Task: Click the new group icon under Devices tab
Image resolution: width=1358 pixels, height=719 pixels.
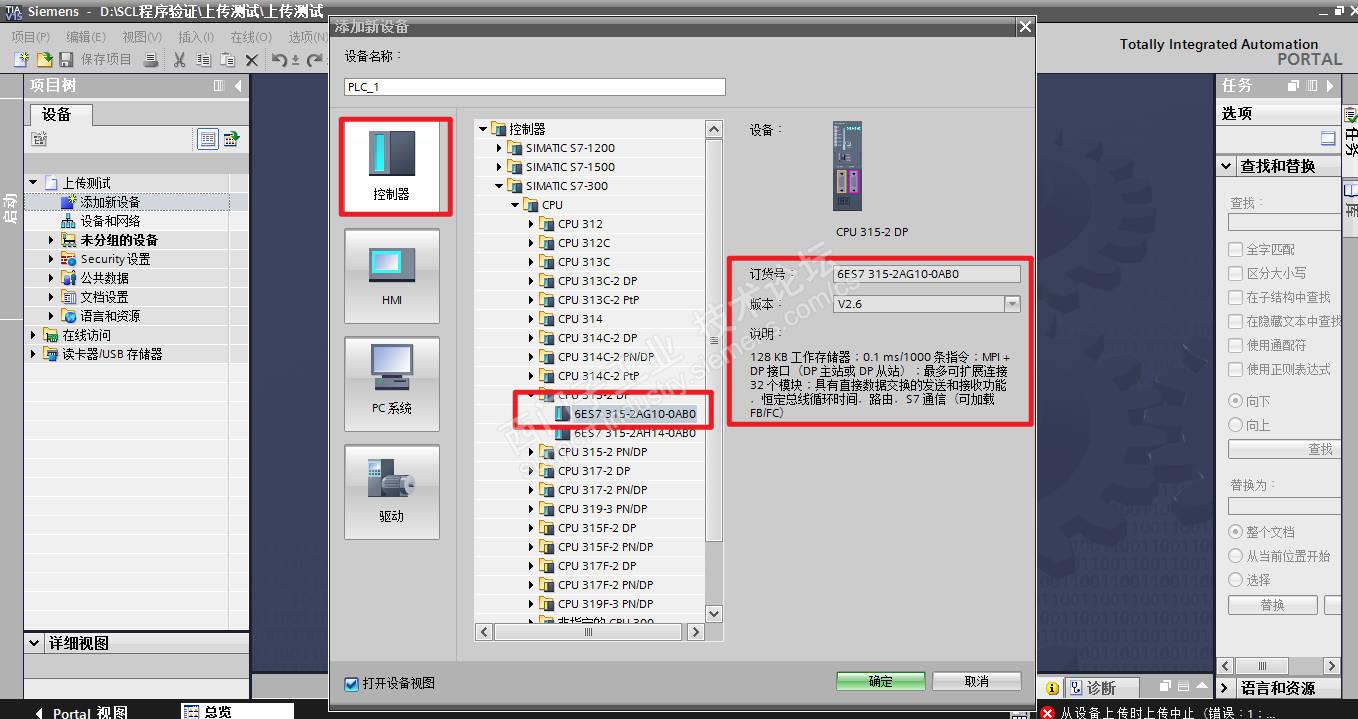Action: [38, 139]
